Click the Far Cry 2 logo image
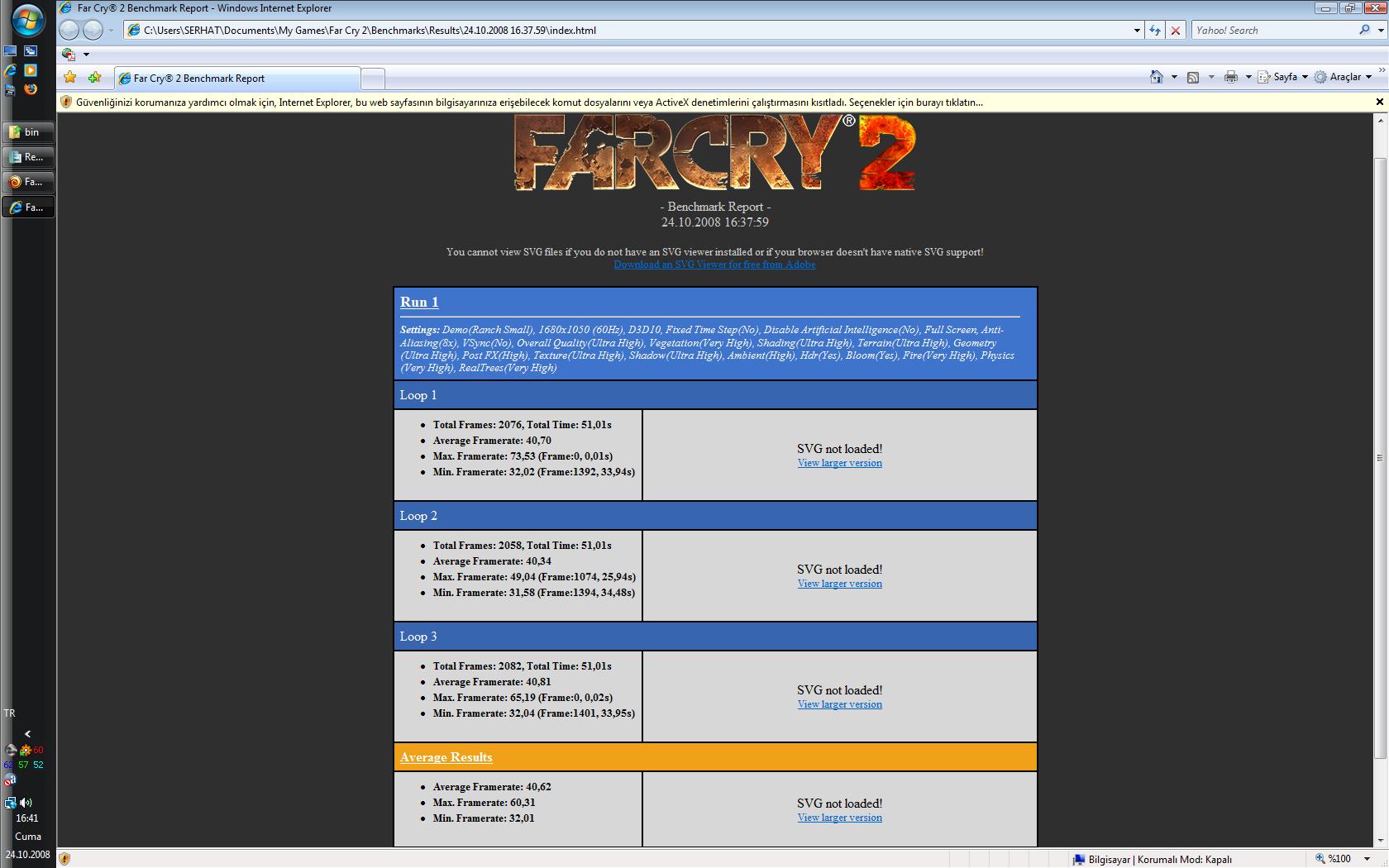Image resolution: width=1389 pixels, height=868 pixels. click(x=715, y=153)
